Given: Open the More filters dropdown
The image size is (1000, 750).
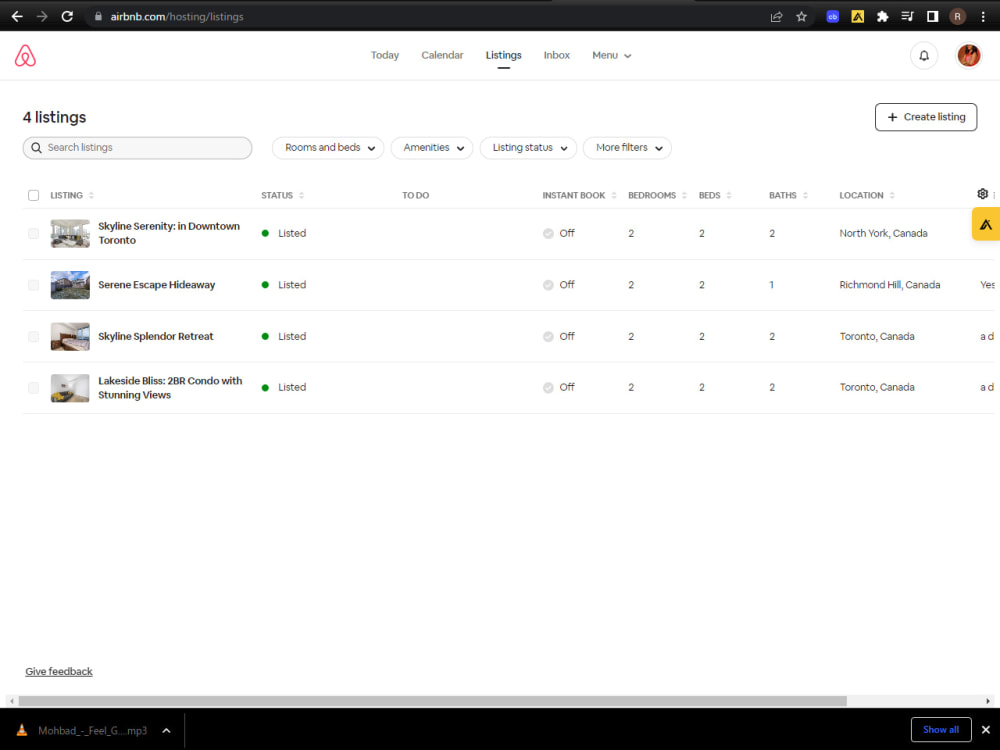Looking at the screenshot, I should 627,148.
